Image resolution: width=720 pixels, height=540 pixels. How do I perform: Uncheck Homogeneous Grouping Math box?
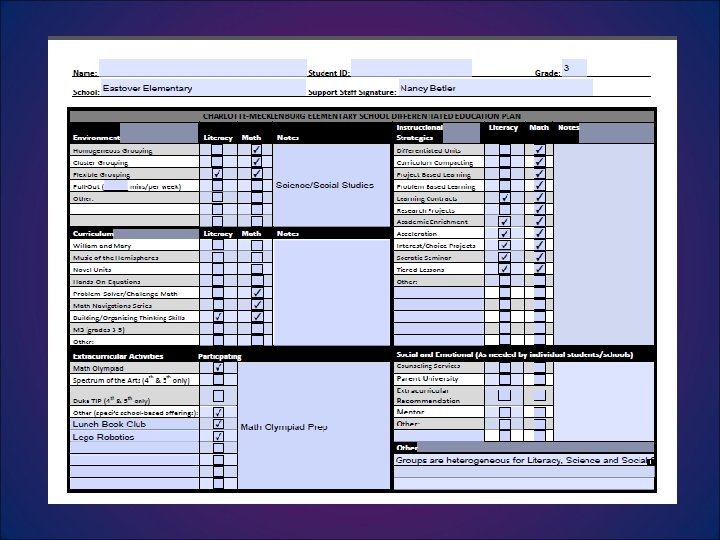tap(257, 150)
